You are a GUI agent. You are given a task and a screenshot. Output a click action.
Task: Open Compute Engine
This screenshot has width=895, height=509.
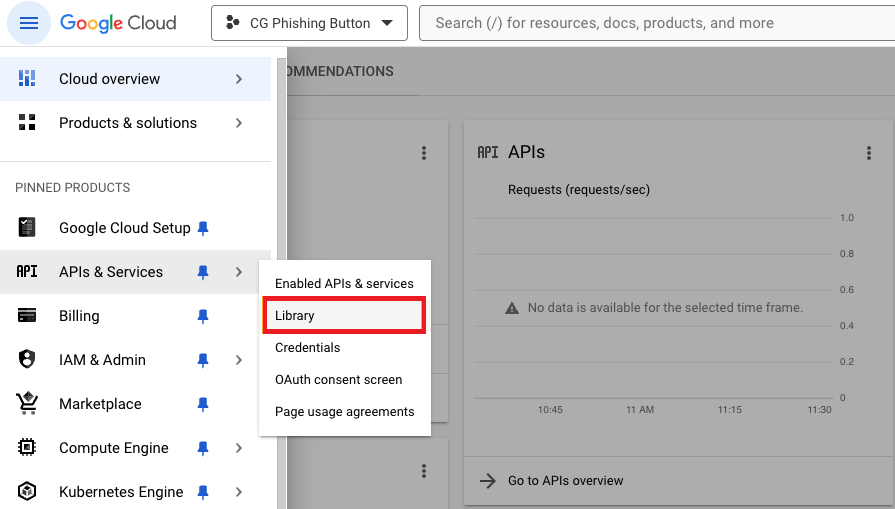[135, 447]
